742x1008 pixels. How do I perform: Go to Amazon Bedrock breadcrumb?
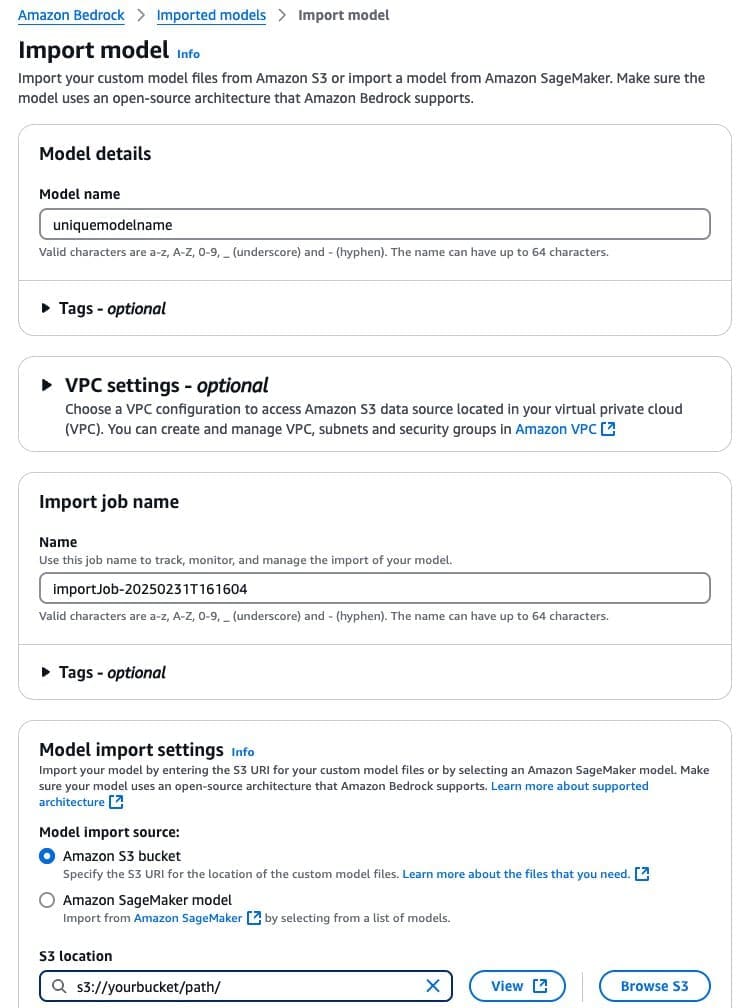coord(71,15)
